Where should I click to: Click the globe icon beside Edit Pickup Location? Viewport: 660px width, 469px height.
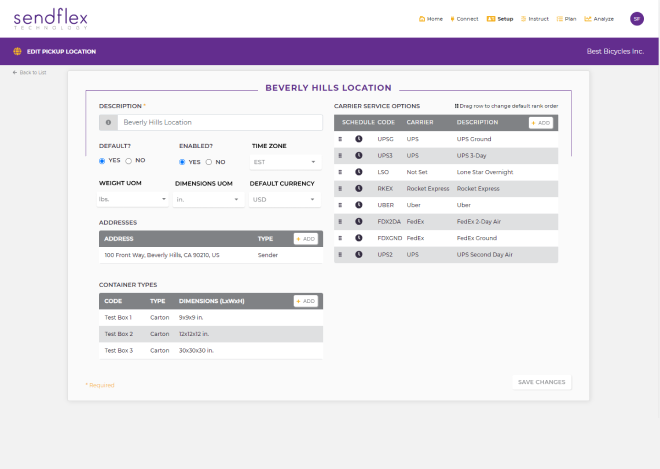coord(17,51)
